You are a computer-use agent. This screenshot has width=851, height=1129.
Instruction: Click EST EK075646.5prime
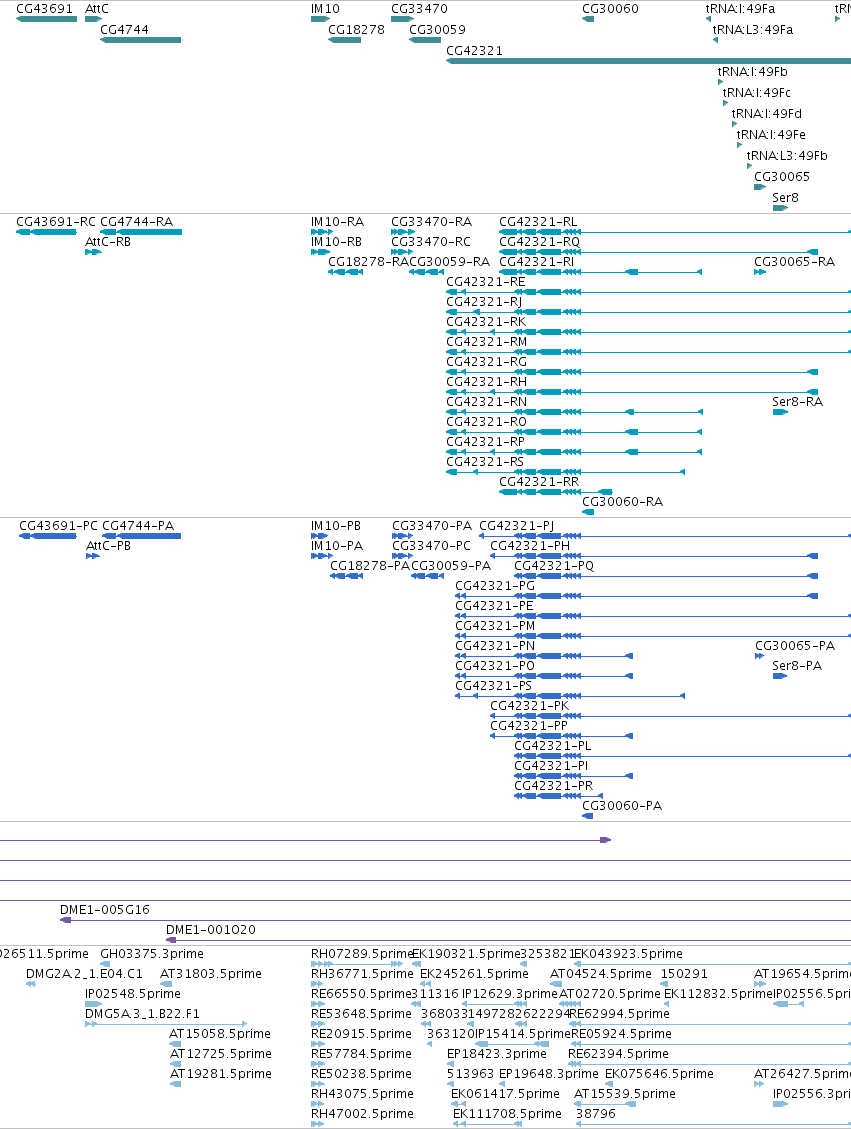tap(610, 1084)
